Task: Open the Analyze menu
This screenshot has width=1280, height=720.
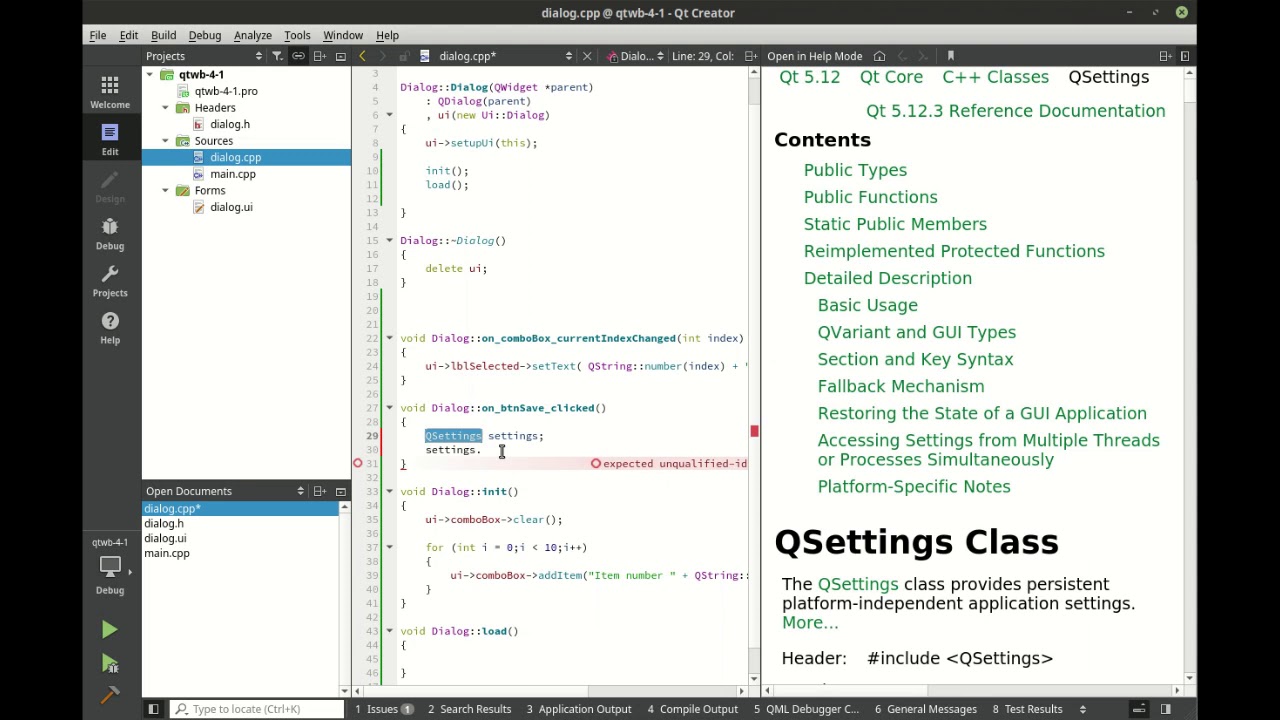Action: [253, 35]
